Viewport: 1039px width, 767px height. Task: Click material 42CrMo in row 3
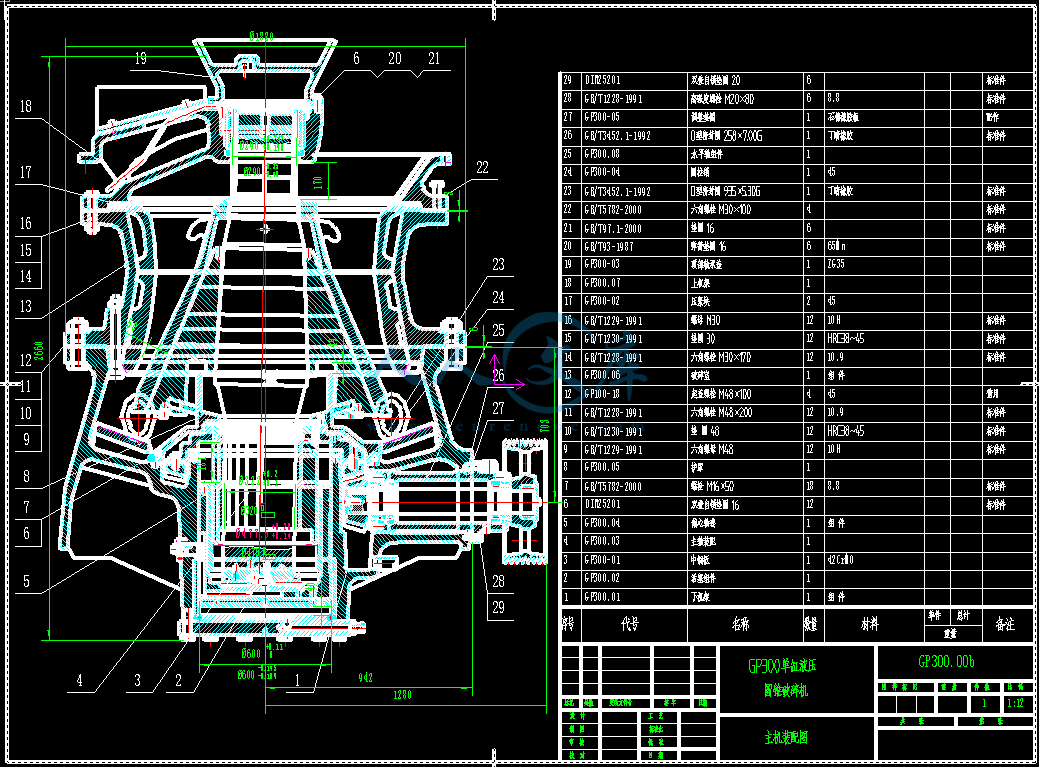(840, 560)
